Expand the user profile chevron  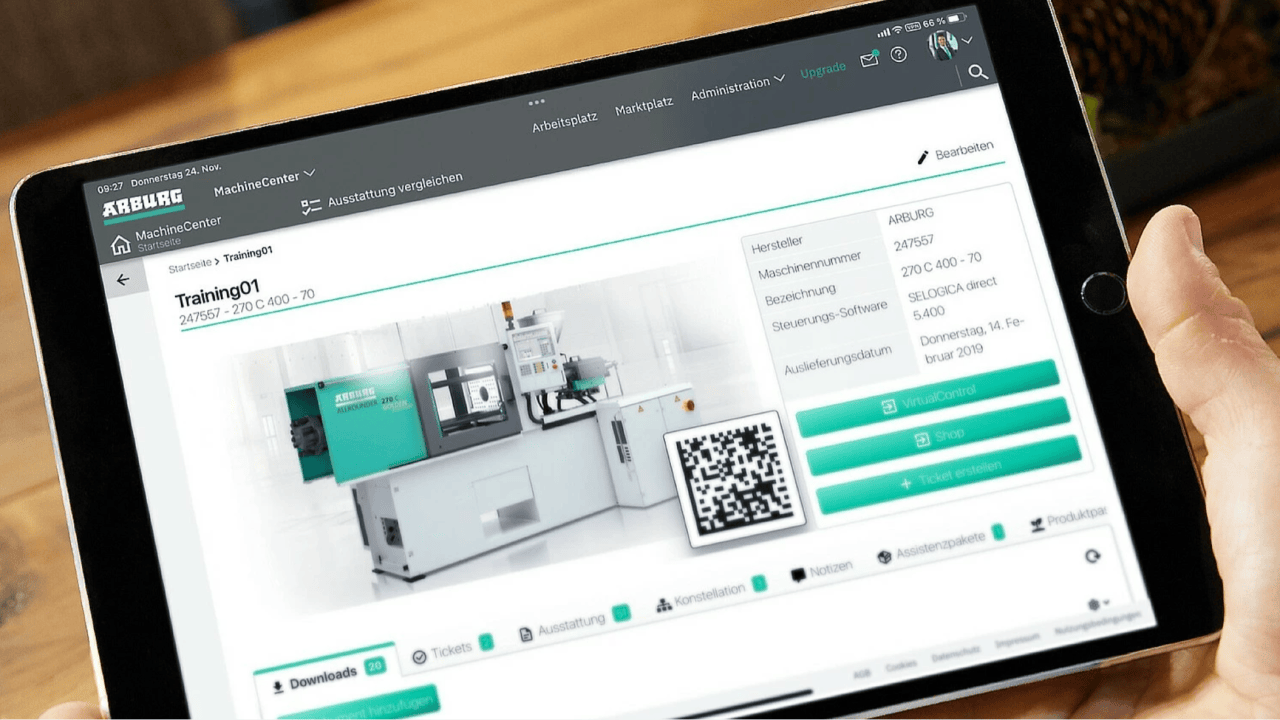coord(967,40)
